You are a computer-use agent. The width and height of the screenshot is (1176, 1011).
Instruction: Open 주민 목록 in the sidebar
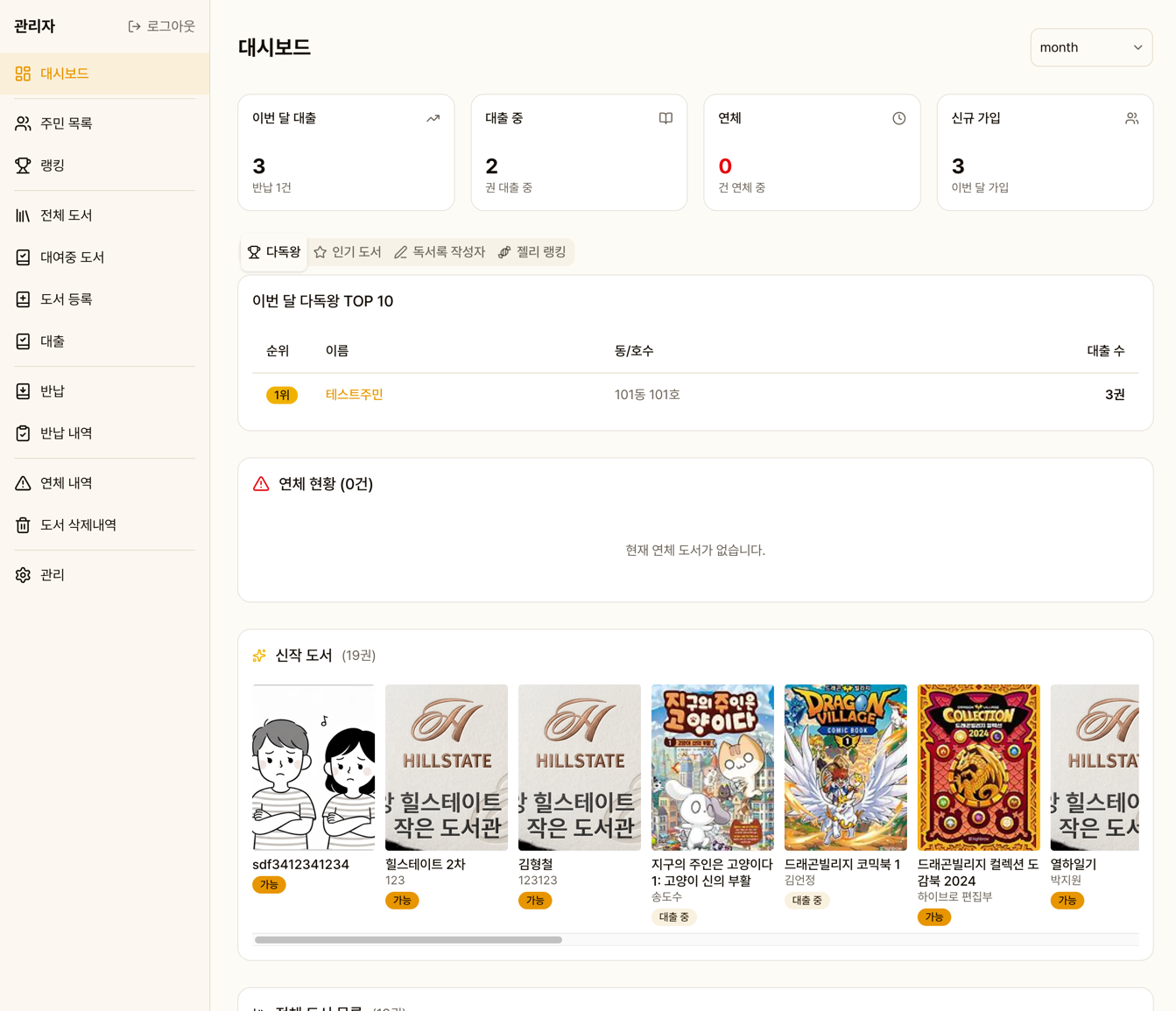coord(67,123)
